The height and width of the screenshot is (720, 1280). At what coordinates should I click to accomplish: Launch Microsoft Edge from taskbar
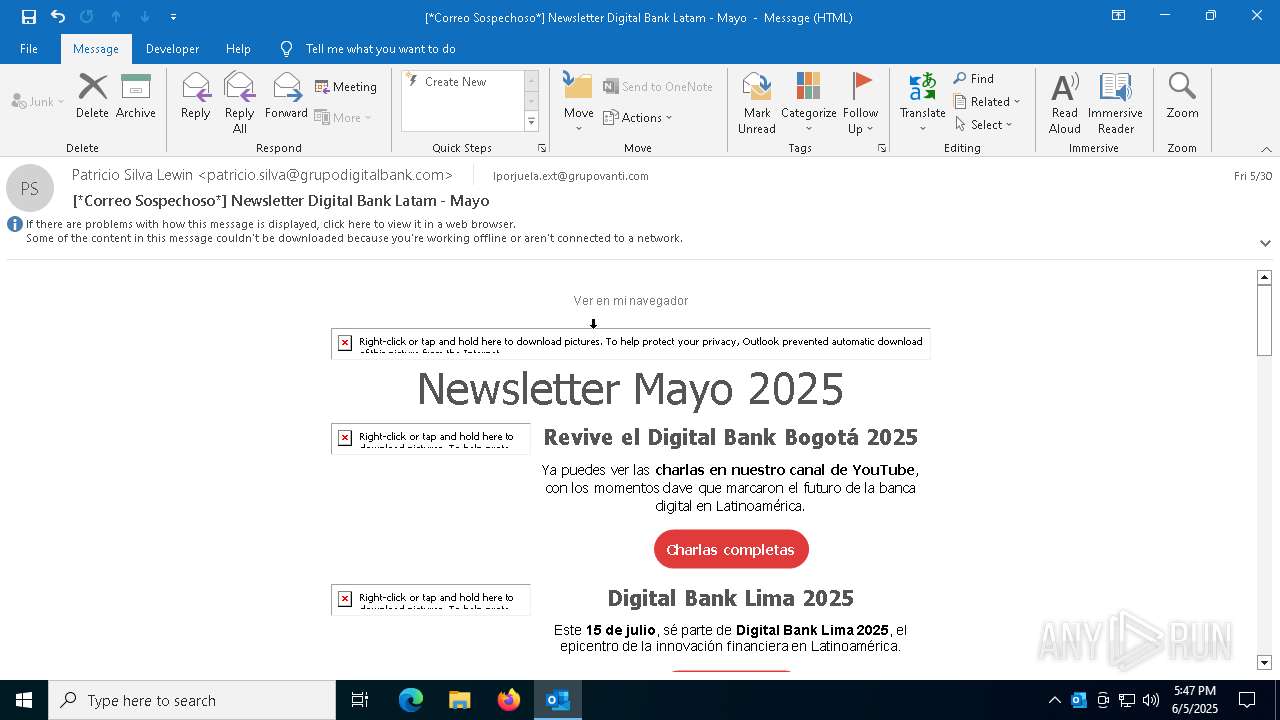(411, 700)
